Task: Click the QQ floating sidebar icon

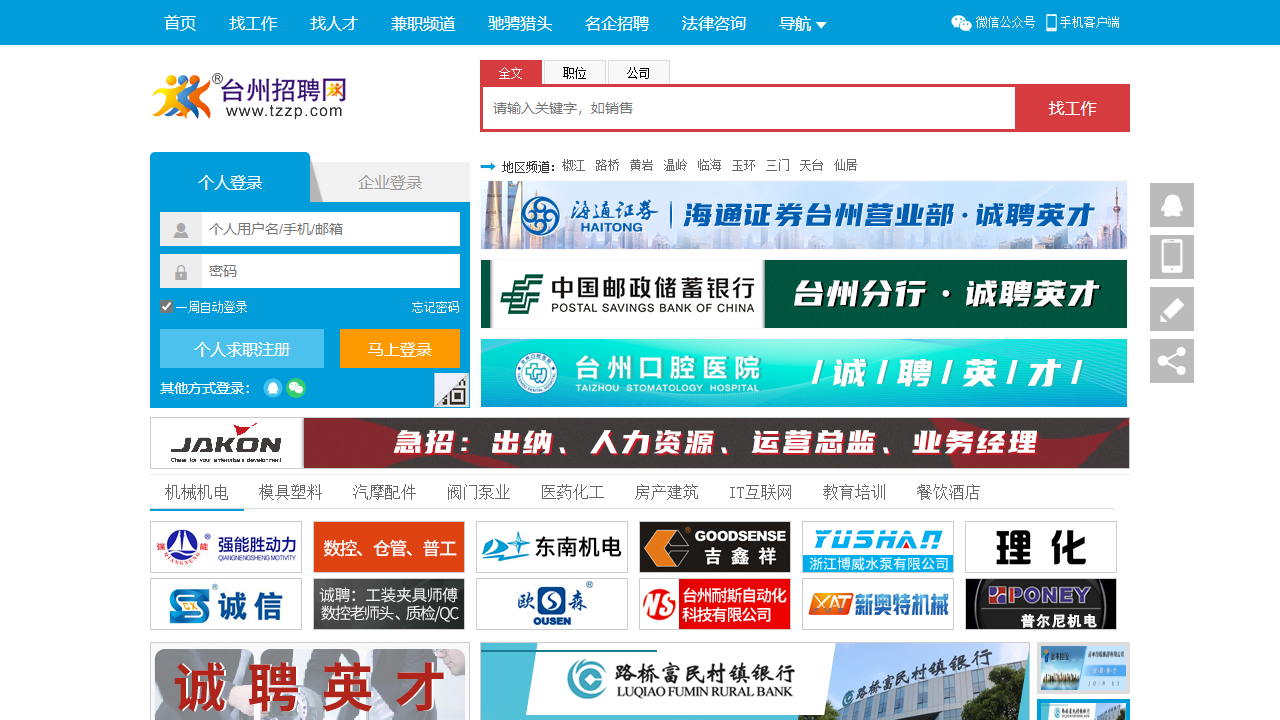Action: point(1172,205)
